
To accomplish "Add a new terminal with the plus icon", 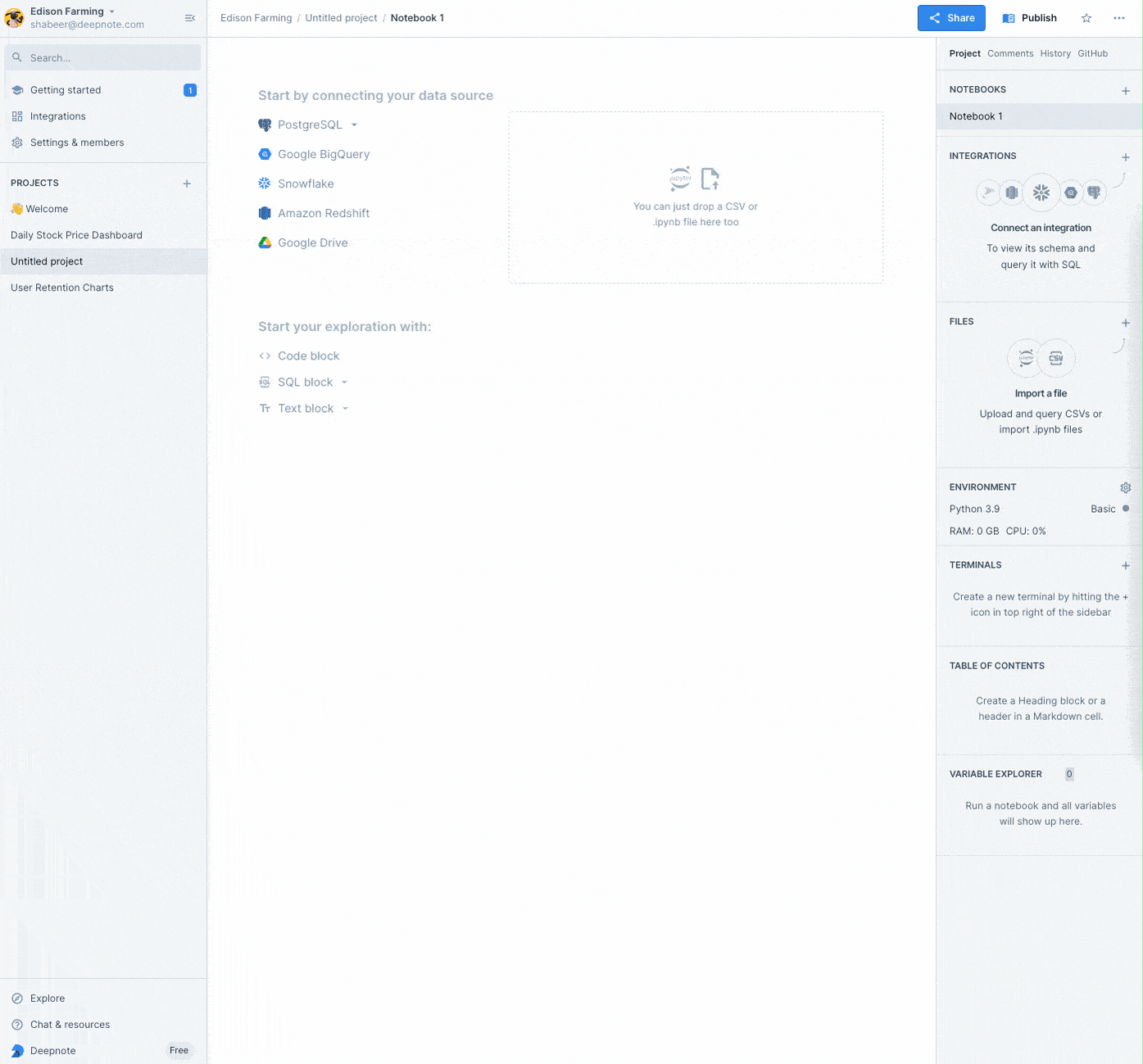I will coord(1126,565).
